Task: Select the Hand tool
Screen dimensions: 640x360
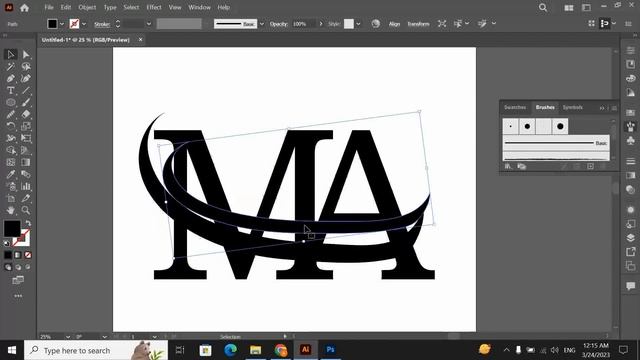Action: [11, 210]
